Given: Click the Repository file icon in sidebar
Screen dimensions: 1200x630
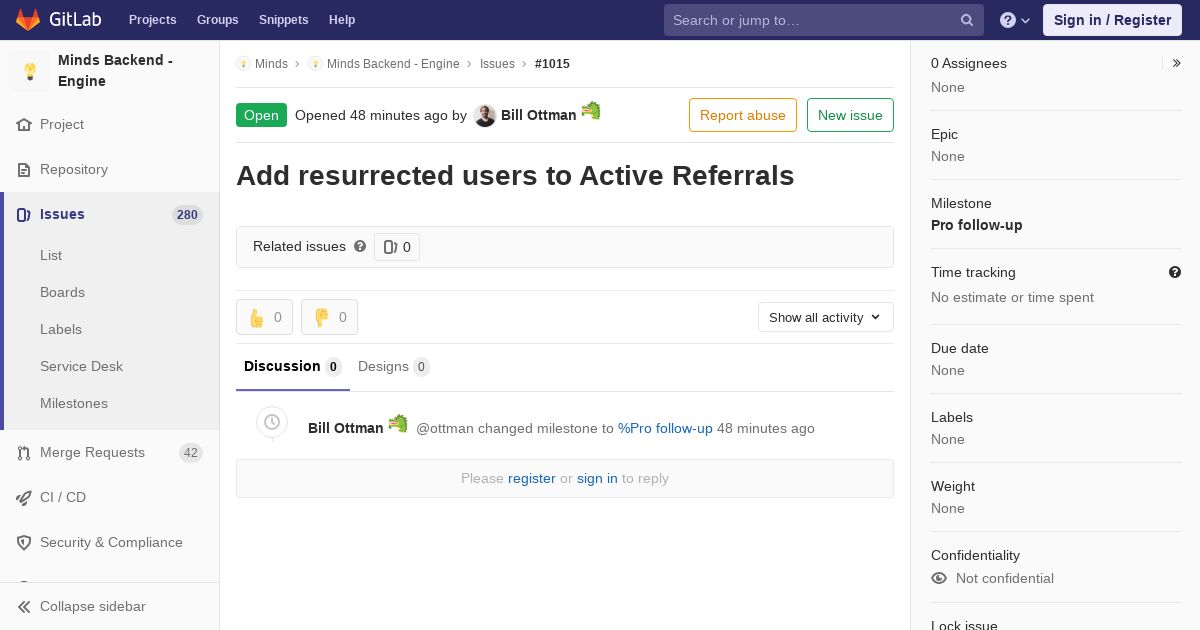Looking at the screenshot, I should pyautogui.click(x=24, y=170).
